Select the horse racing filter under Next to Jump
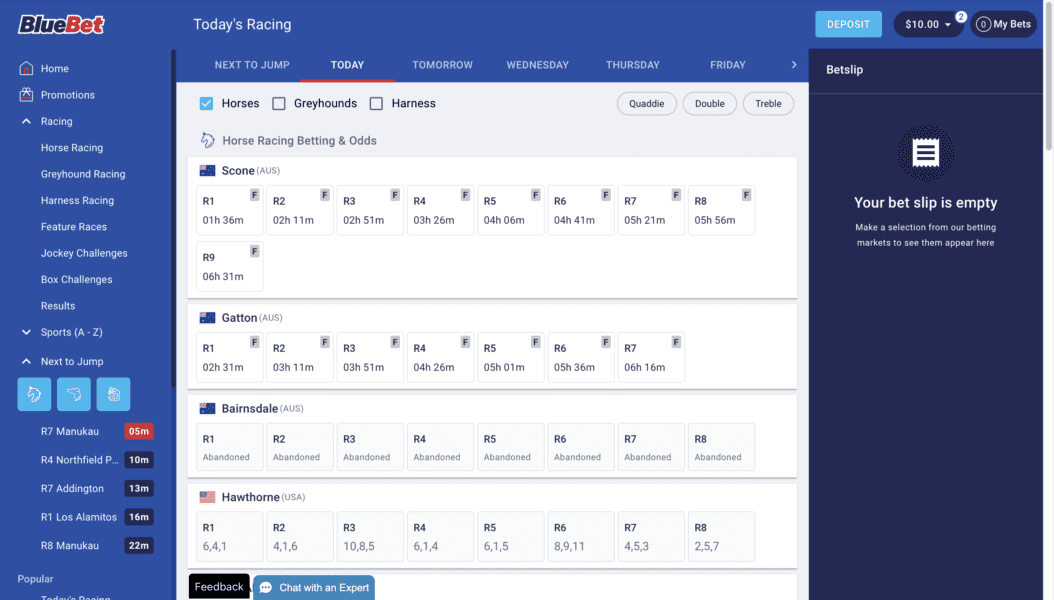This screenshot has height=600, width=1054. [x=34, y=394]
